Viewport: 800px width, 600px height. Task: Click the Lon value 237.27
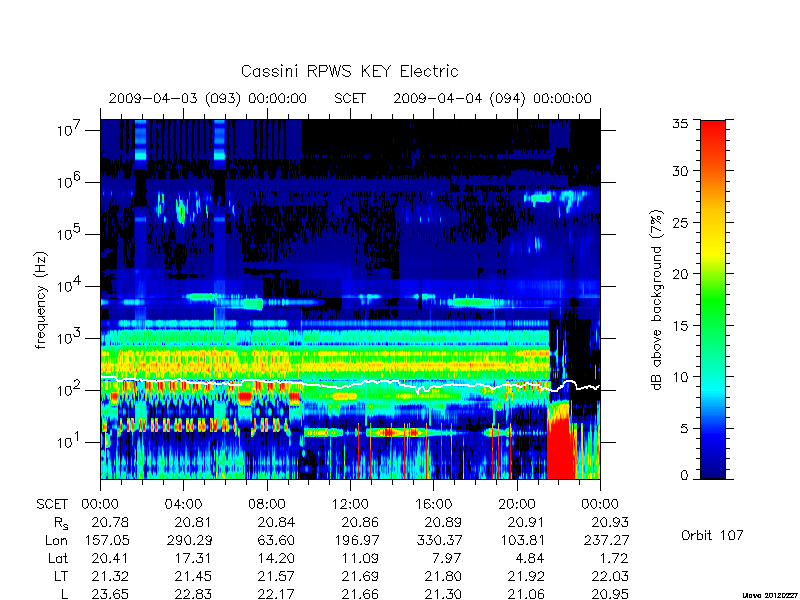coord(606,540)
